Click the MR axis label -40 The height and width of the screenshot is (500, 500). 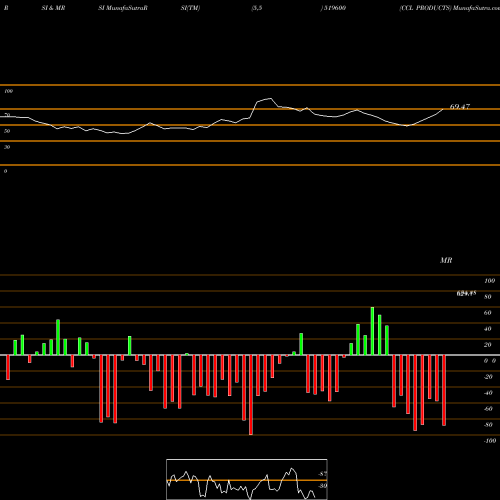[488, 393]
